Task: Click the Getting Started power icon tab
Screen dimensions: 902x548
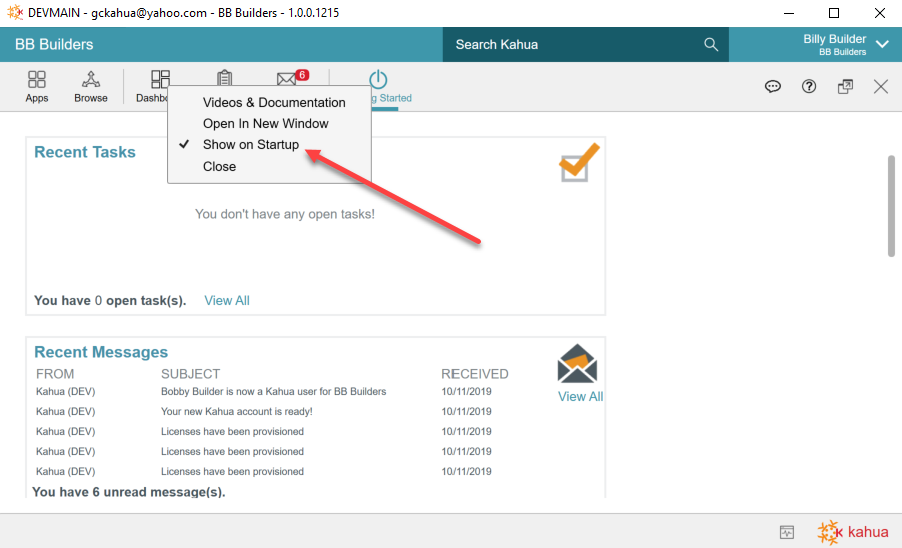Action: point(378,81)
